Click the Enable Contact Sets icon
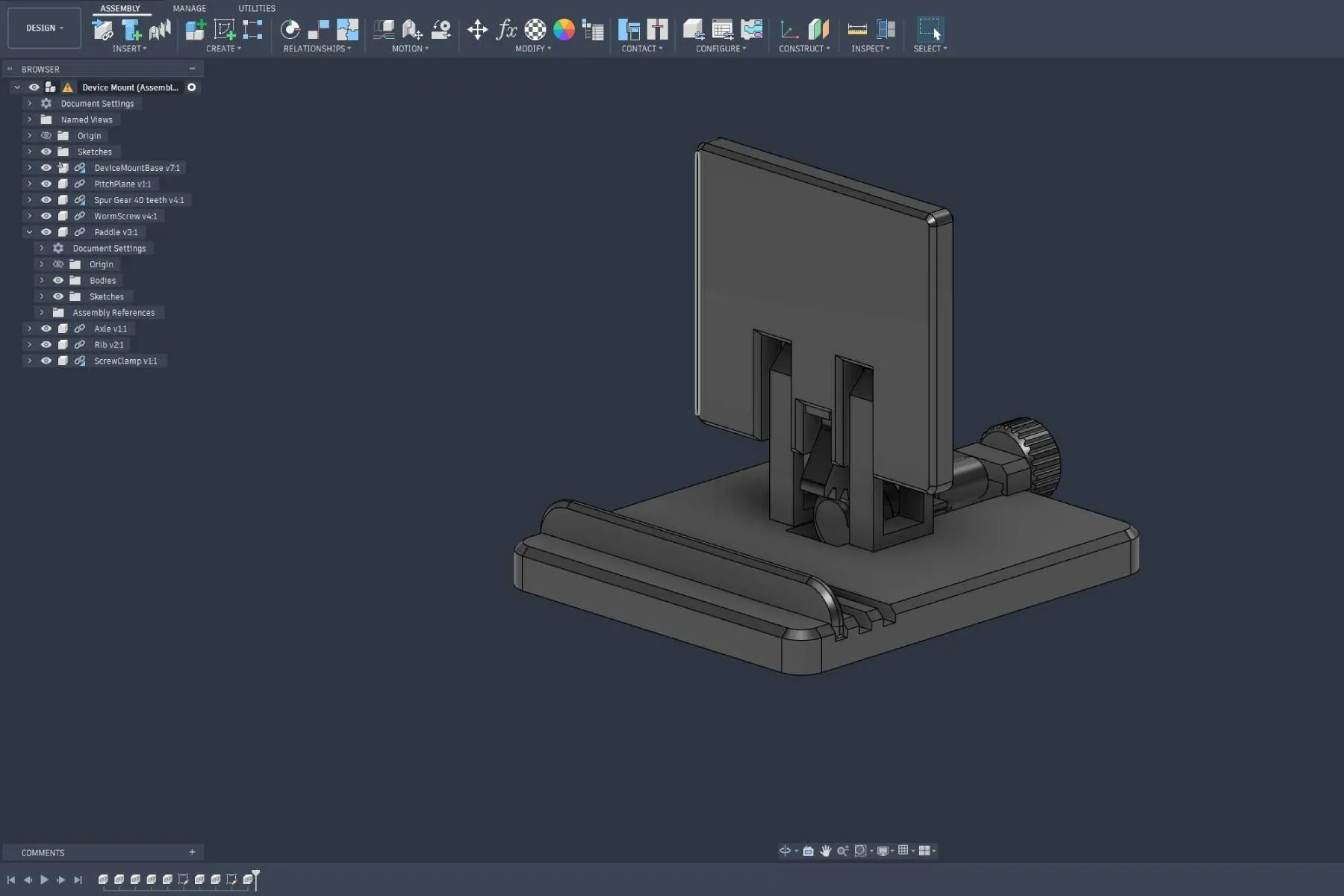1344x896 pixels. pyautogui.click(x=629, y=30)
